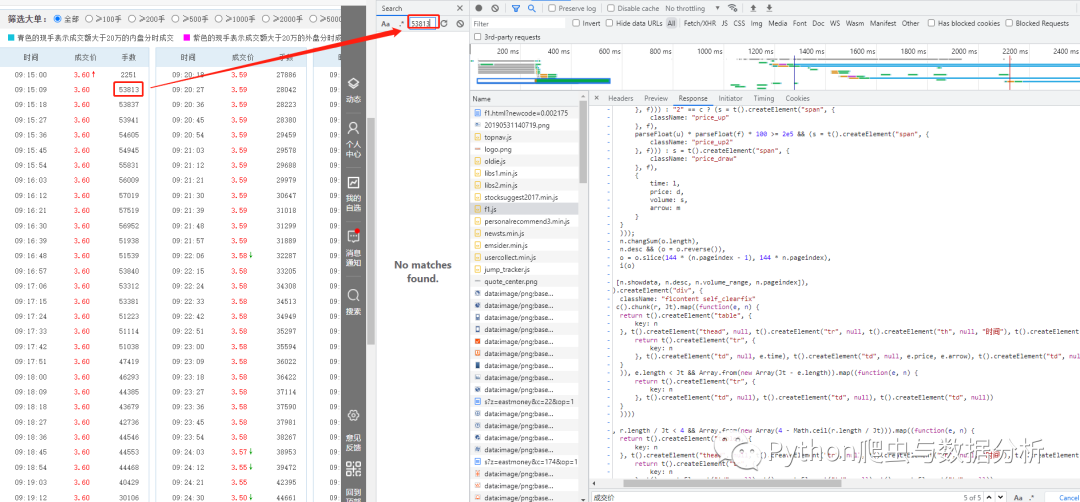Click the network Filter text field
The image size is (1080, 502).
pos(517,23)
